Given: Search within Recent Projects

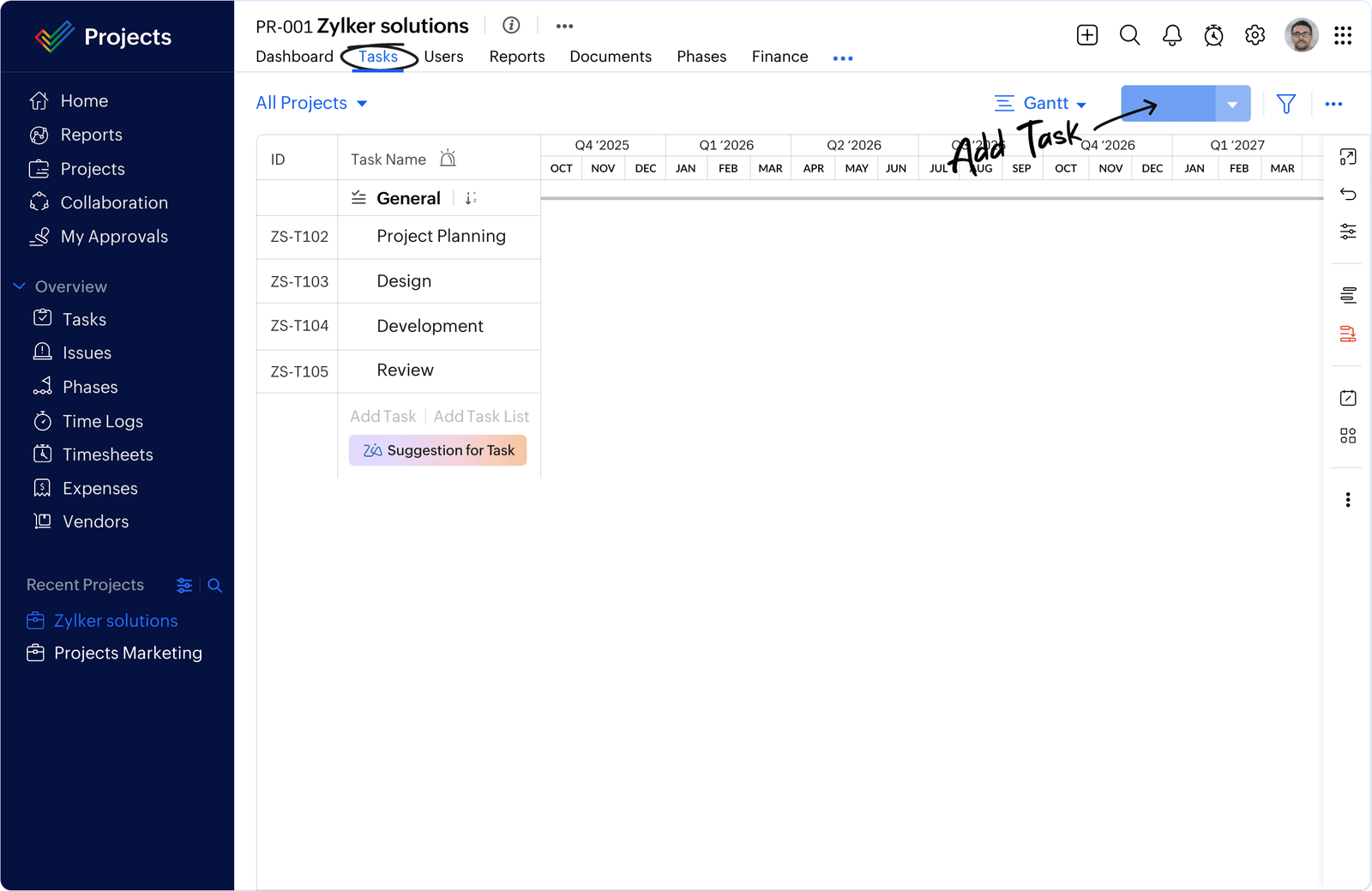Looking at the screenshot, I should point(215,586).
